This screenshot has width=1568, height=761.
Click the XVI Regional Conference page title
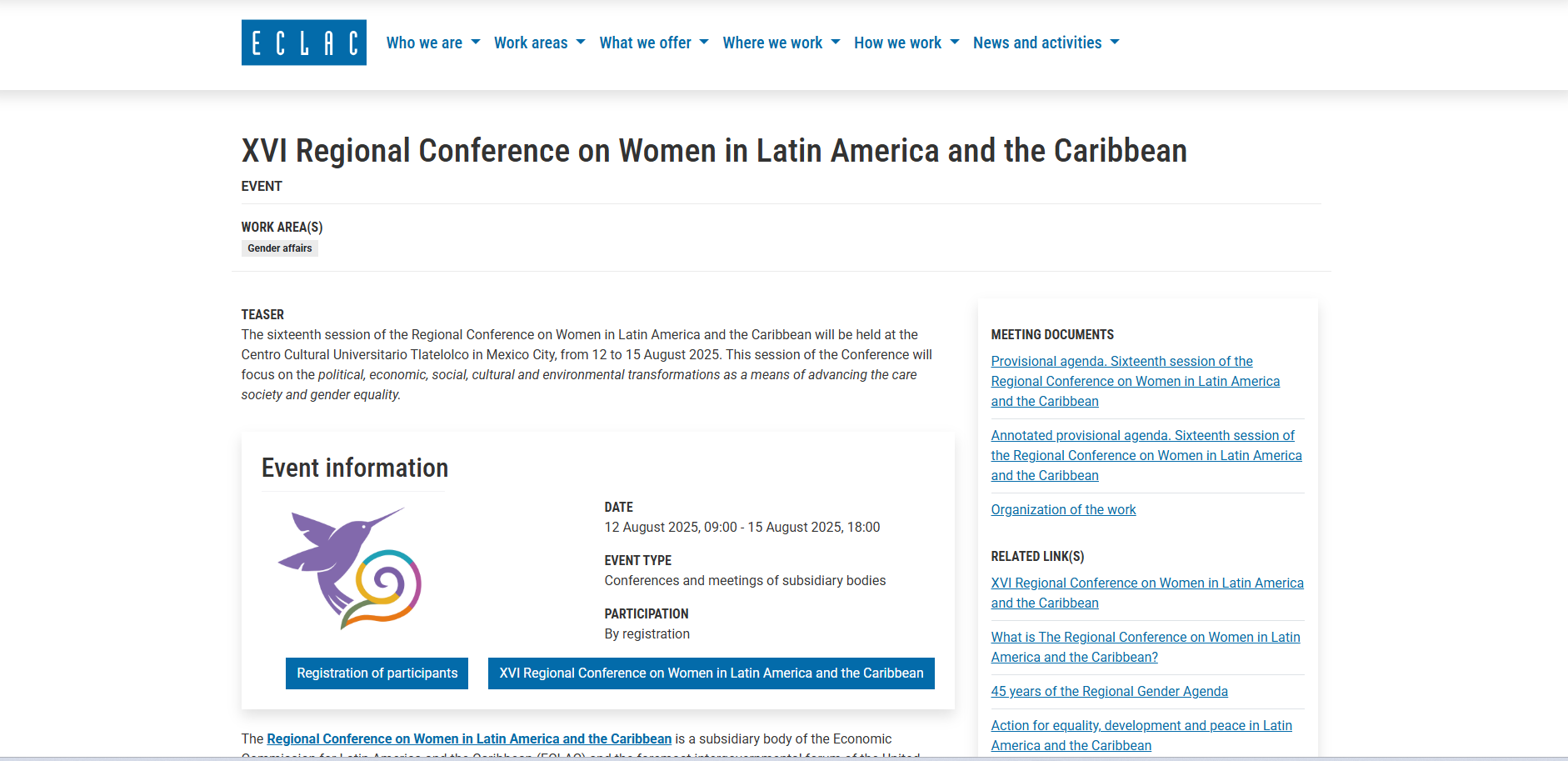pyautogui.click(x=714, y=151)
